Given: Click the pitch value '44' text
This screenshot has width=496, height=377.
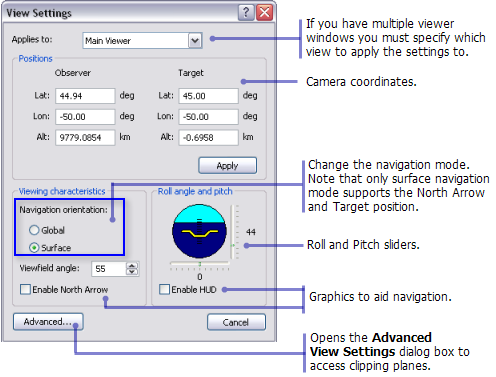Looking at the screenshot, I should coord(251,232).
